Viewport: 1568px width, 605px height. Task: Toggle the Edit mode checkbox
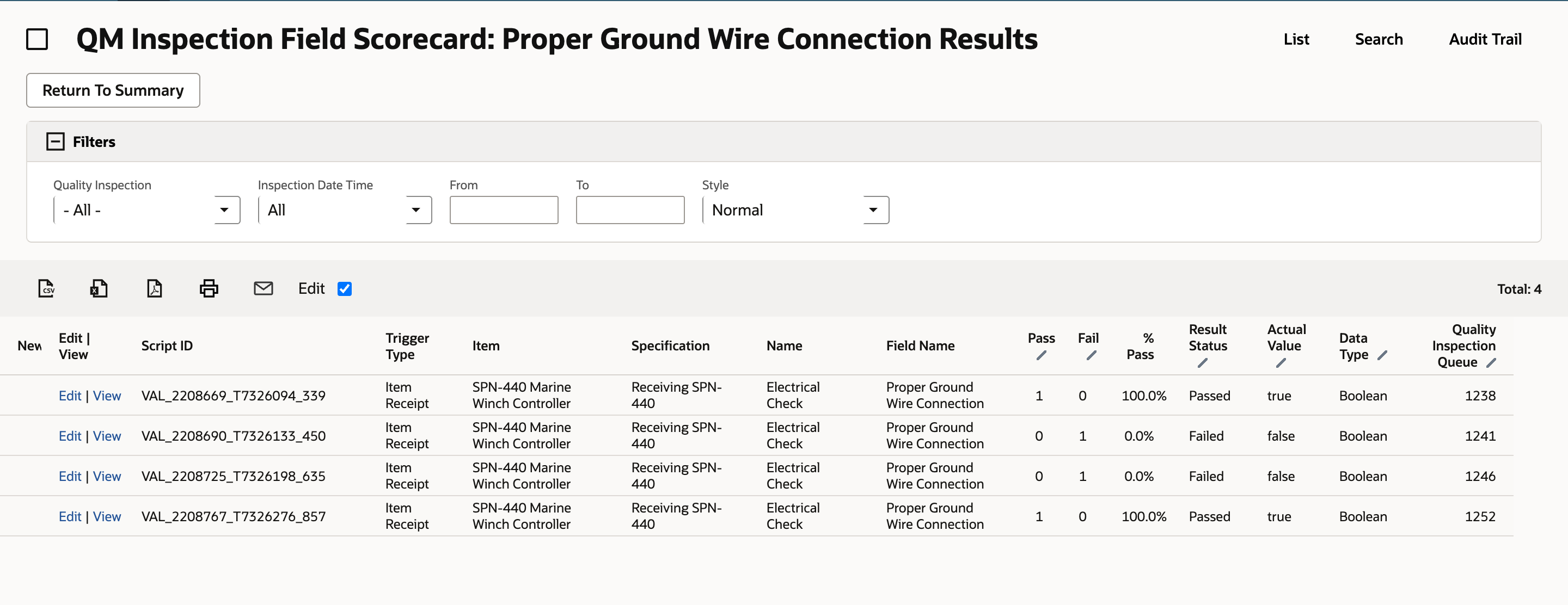345,289
